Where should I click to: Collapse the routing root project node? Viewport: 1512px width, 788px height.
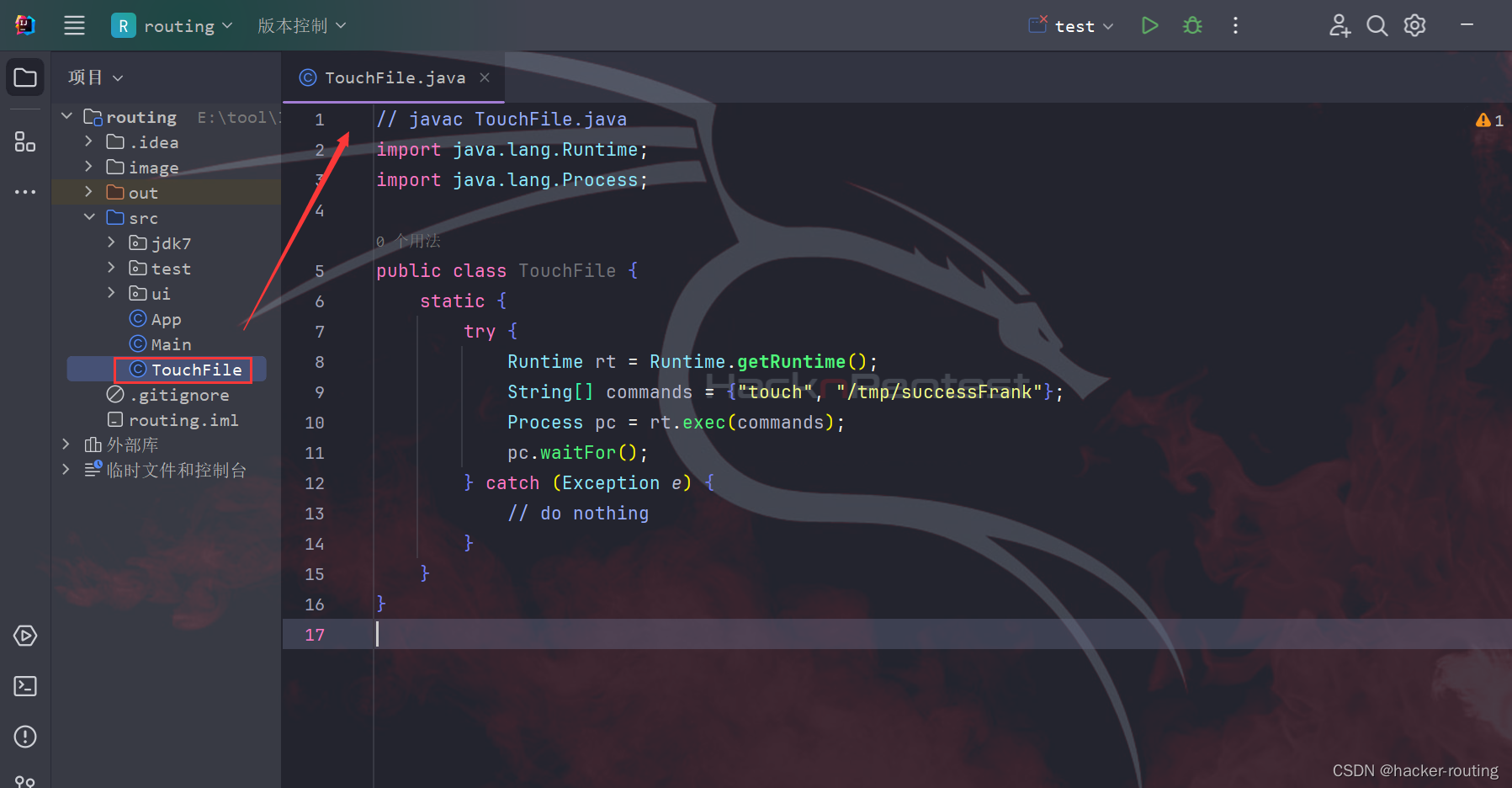click(67, 116)
